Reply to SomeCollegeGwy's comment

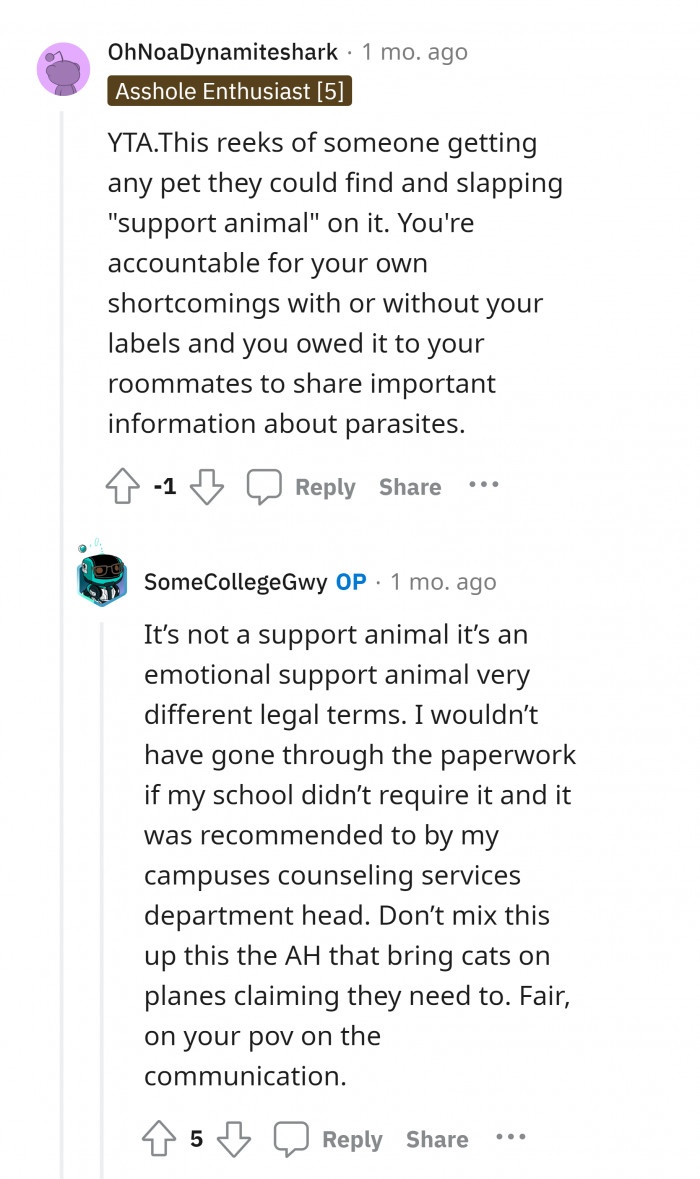(352, 1139)
